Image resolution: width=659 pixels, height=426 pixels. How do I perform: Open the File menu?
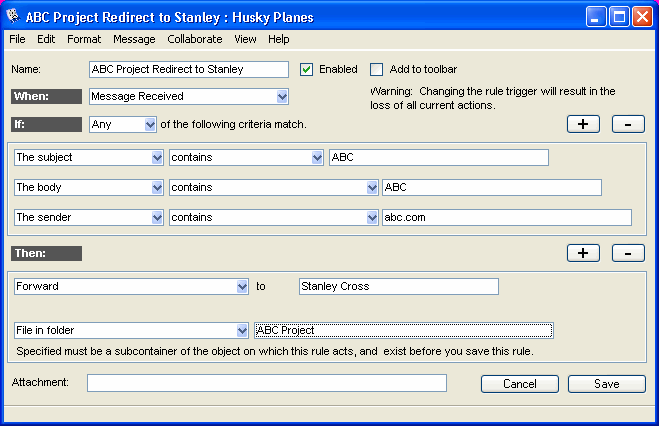tap(18, 39)
